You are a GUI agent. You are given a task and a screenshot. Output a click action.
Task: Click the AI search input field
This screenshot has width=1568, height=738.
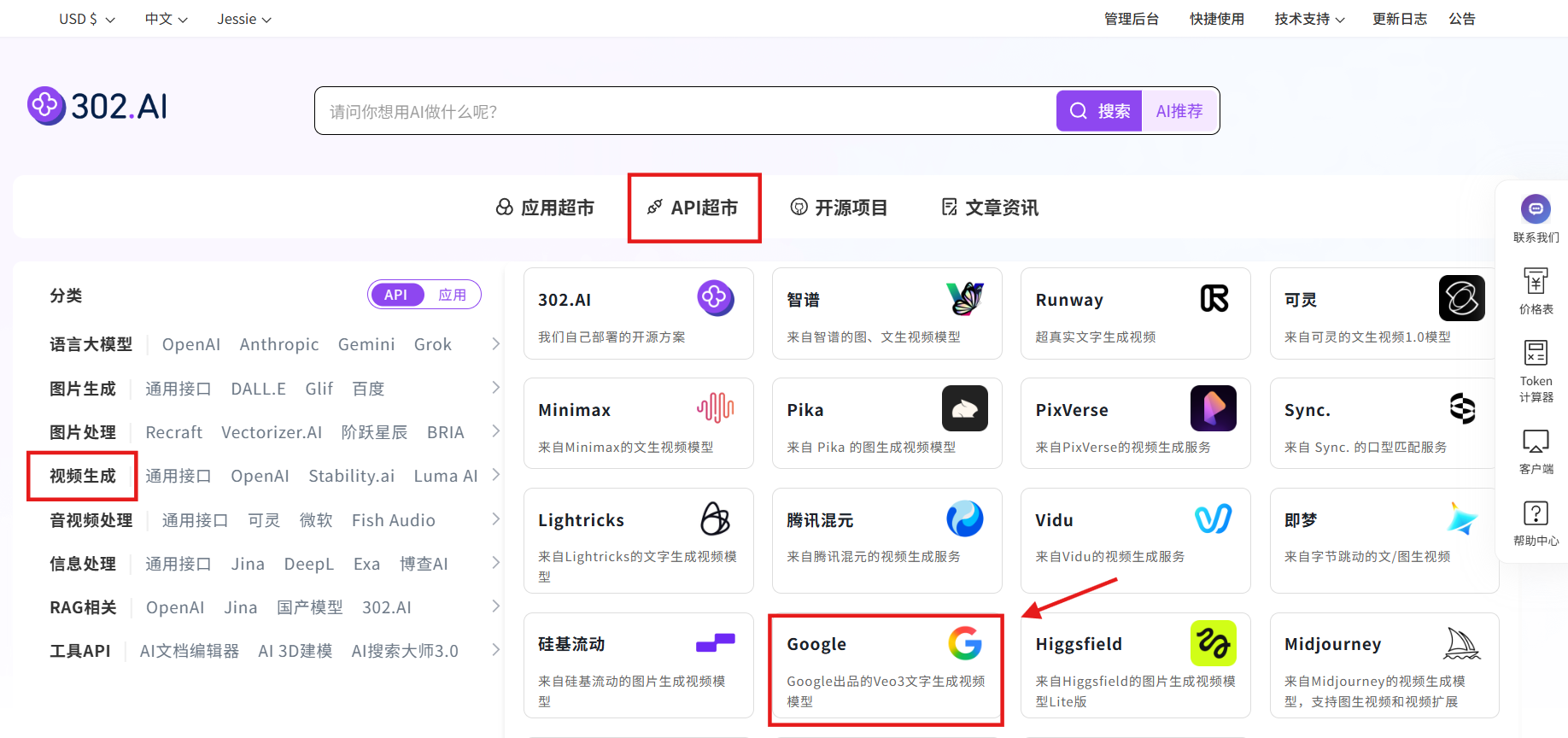(683, 111)
